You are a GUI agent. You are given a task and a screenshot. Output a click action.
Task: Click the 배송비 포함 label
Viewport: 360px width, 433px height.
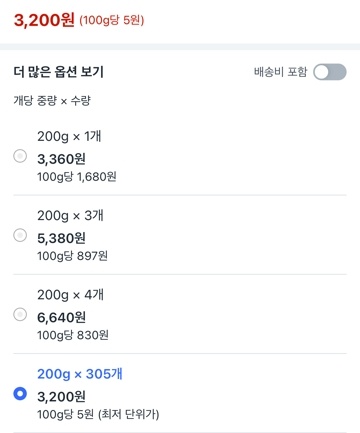click(x=280, y=72)
